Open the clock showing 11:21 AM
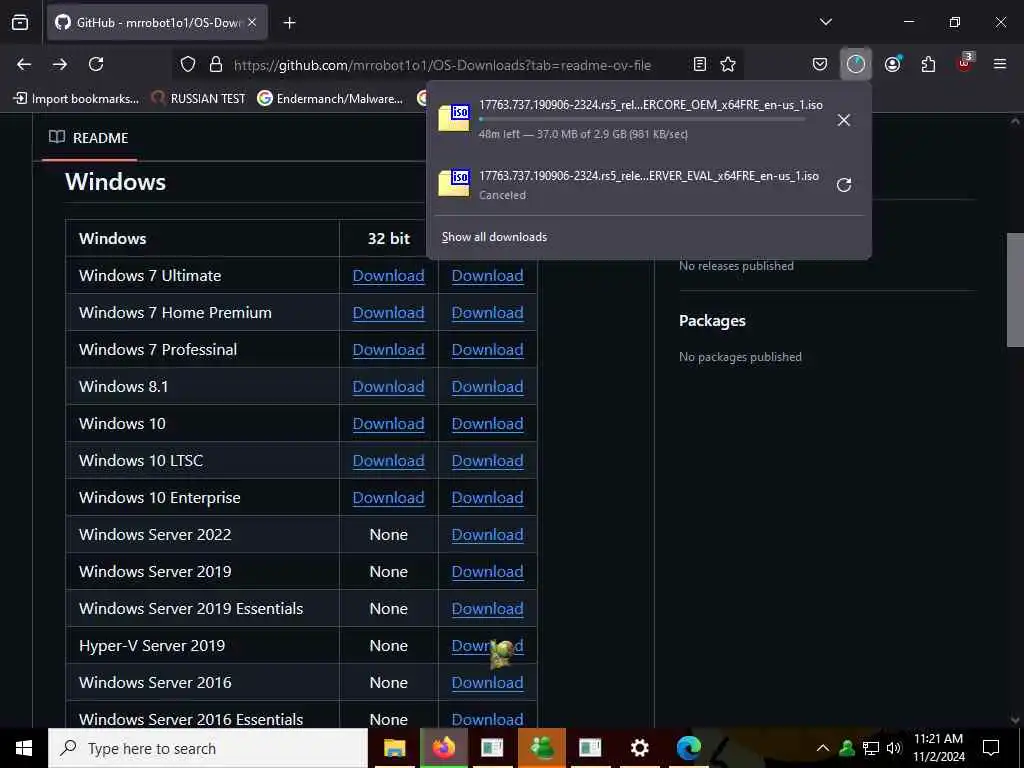Screen dimensions: 1024x768 point(938,748)
